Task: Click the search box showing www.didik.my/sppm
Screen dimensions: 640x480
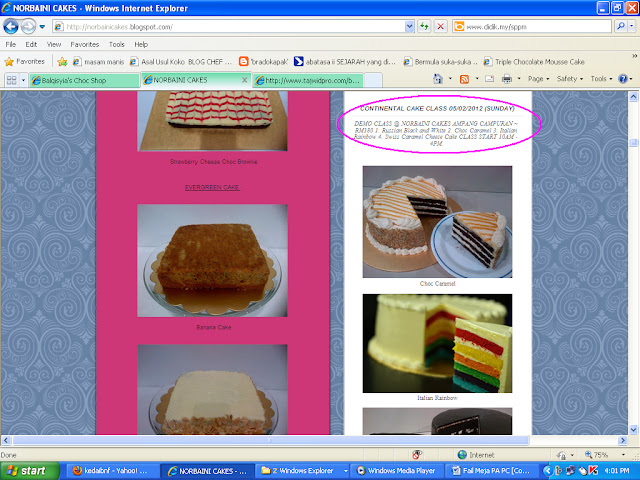Action: (531, 27)
